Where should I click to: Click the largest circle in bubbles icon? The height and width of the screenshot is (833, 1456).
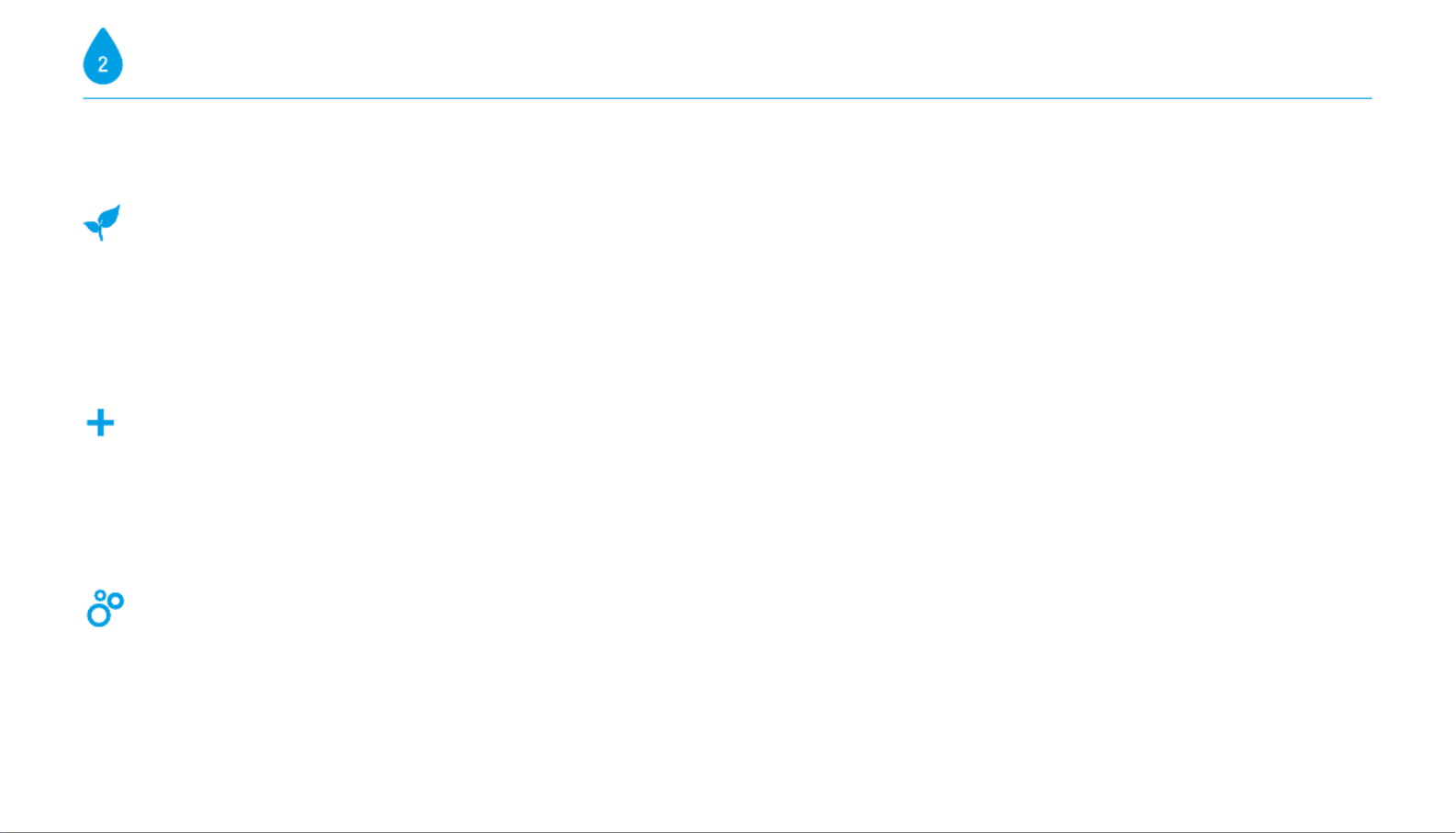98,615
